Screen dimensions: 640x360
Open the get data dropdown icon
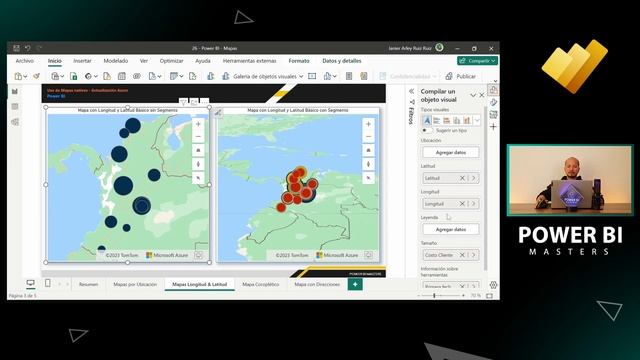58,76
